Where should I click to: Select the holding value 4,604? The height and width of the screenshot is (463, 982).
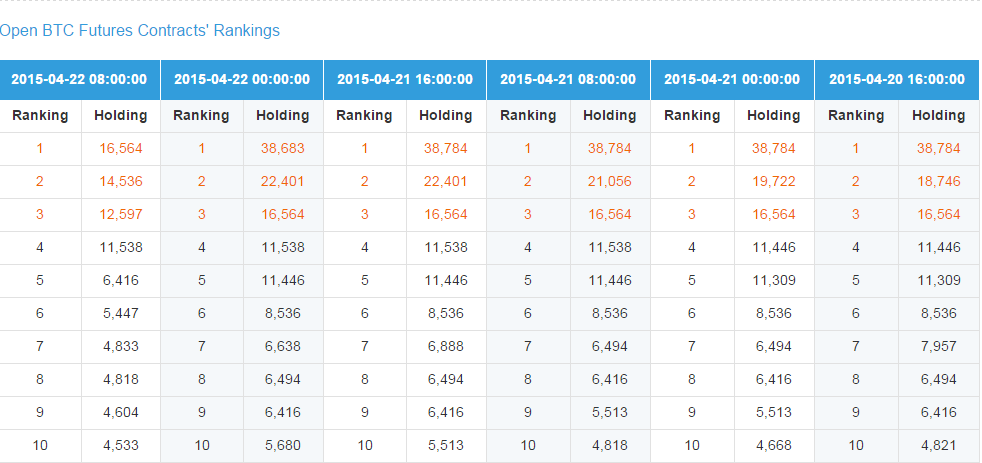click(121, 412)
